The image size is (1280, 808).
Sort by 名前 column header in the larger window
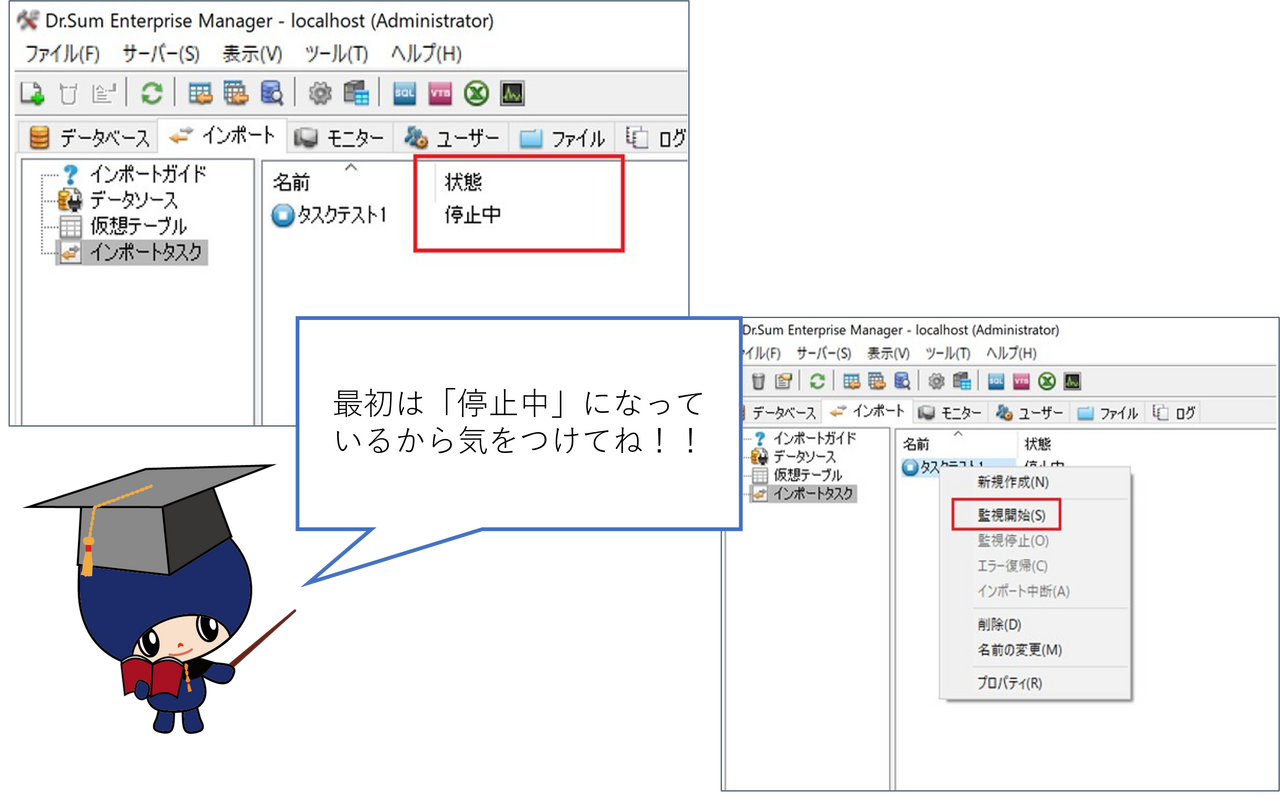click(x=292, y=182)
